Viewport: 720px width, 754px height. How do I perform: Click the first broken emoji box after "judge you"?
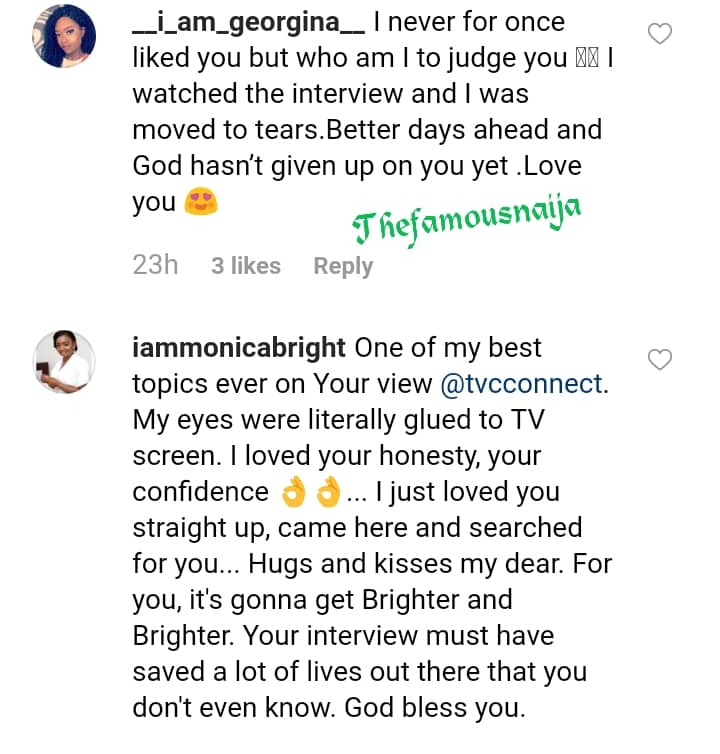click(x=581, y=58)
